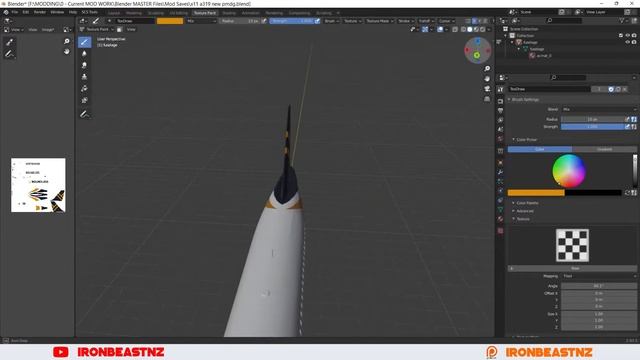This screenshot has width=640, height=360.
Task: Open the Object Data green triangle tab
Action: pos(500,209)
